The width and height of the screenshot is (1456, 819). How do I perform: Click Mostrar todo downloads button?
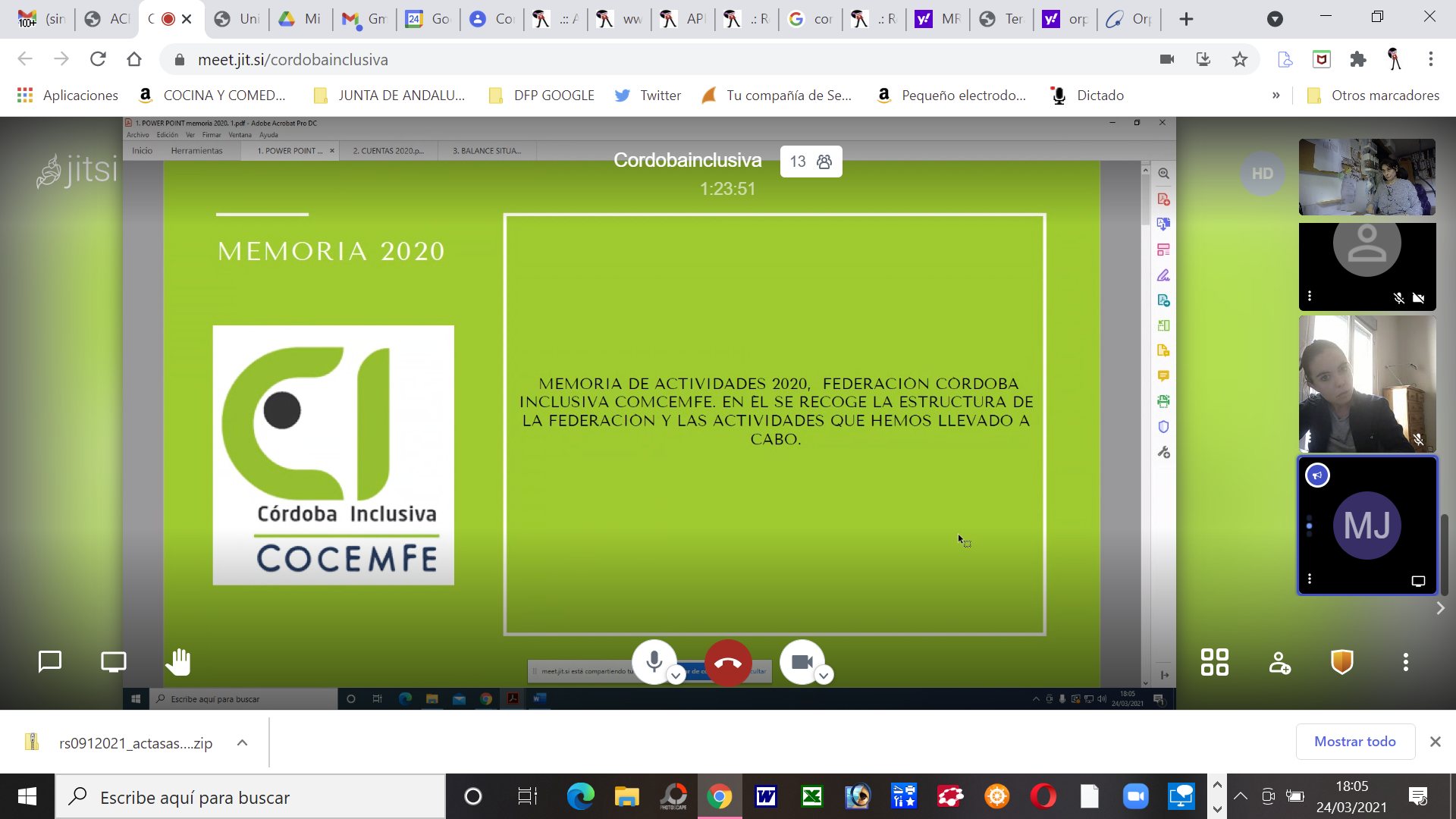point(1355,742)
